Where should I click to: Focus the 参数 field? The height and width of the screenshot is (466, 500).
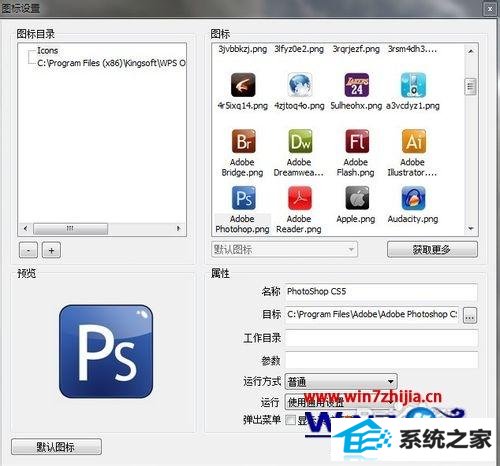click(x=381, y=360)
